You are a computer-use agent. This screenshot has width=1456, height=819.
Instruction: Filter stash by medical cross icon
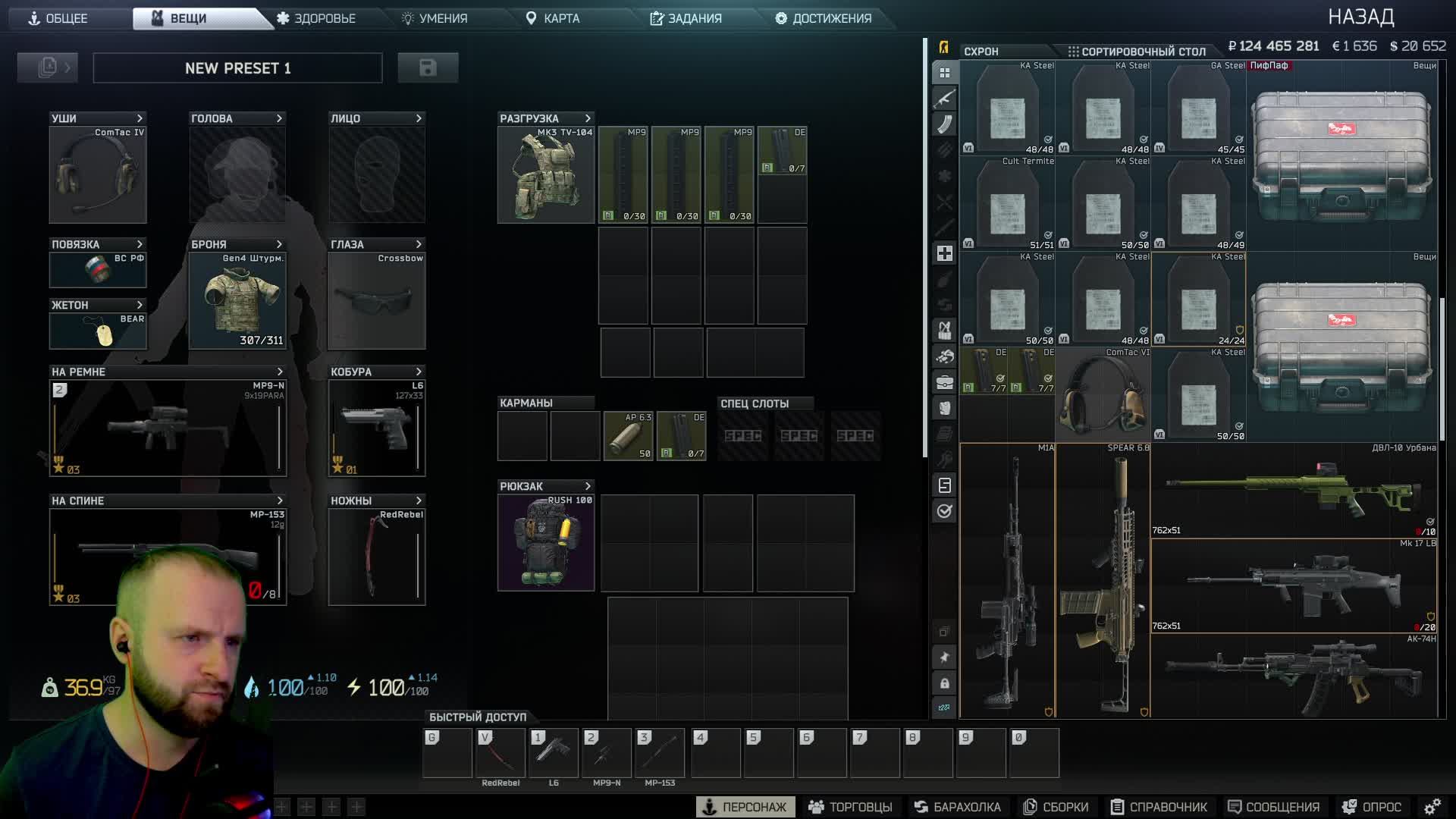pyautogui.click(x=944, y=253)
